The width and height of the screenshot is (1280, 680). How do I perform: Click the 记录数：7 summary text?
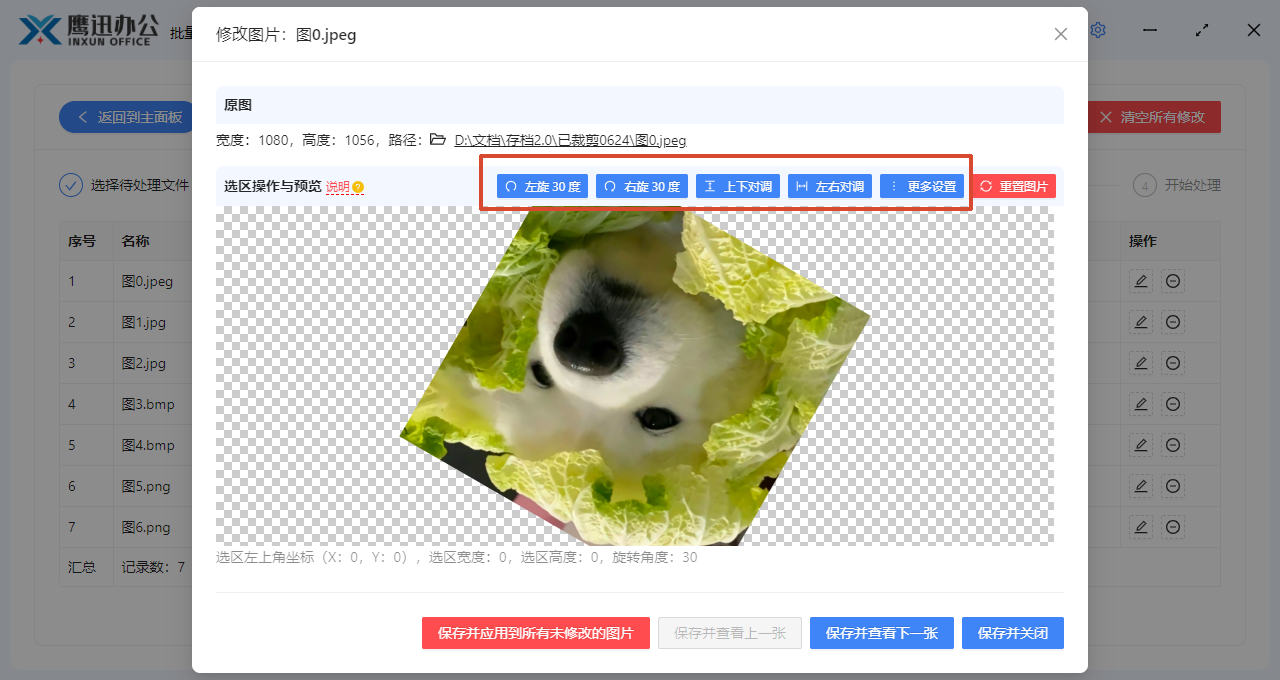point(153,567)
